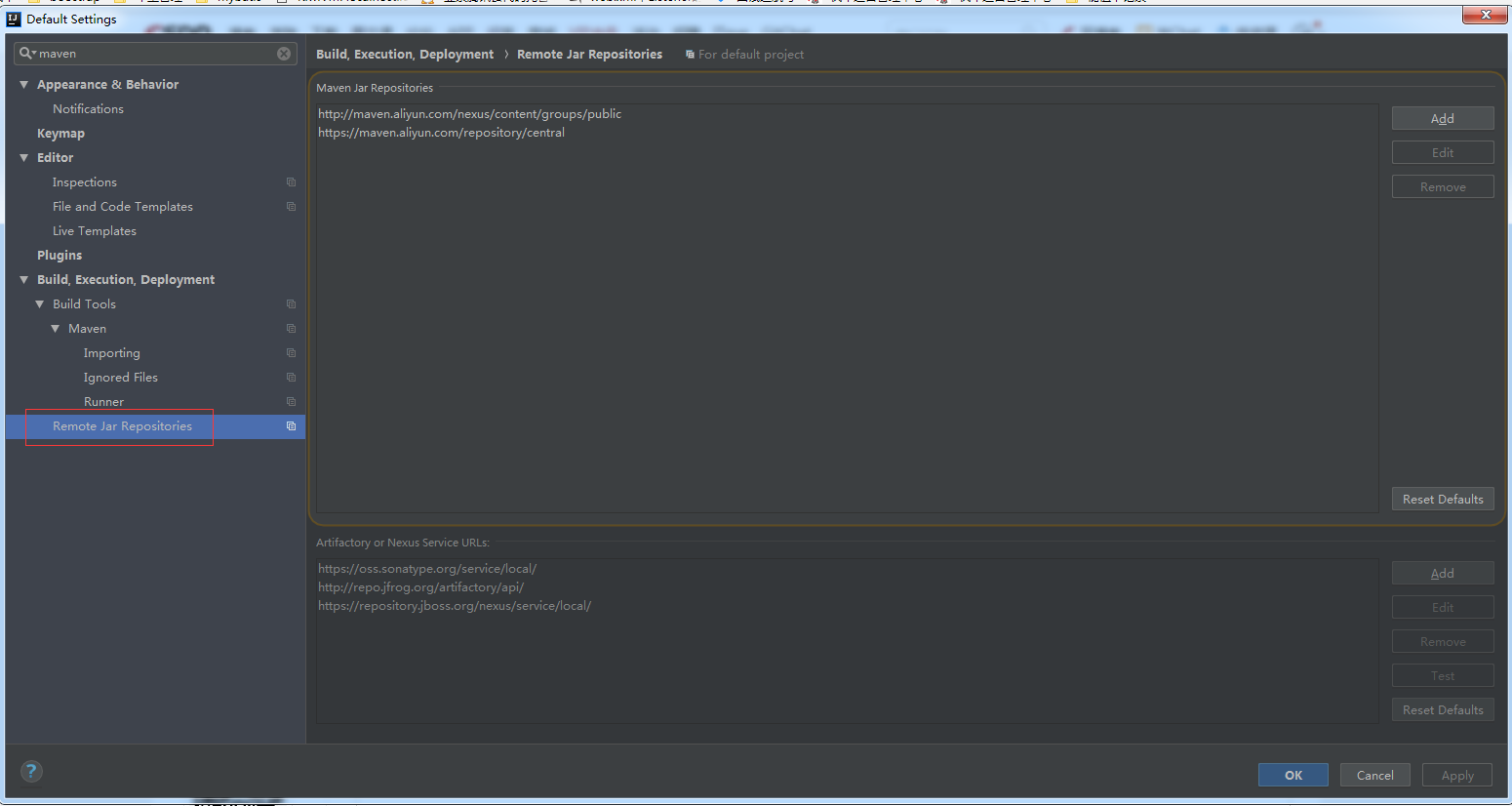Reset Defaults for Nexus Service URLs

[x=1443, y=709]
